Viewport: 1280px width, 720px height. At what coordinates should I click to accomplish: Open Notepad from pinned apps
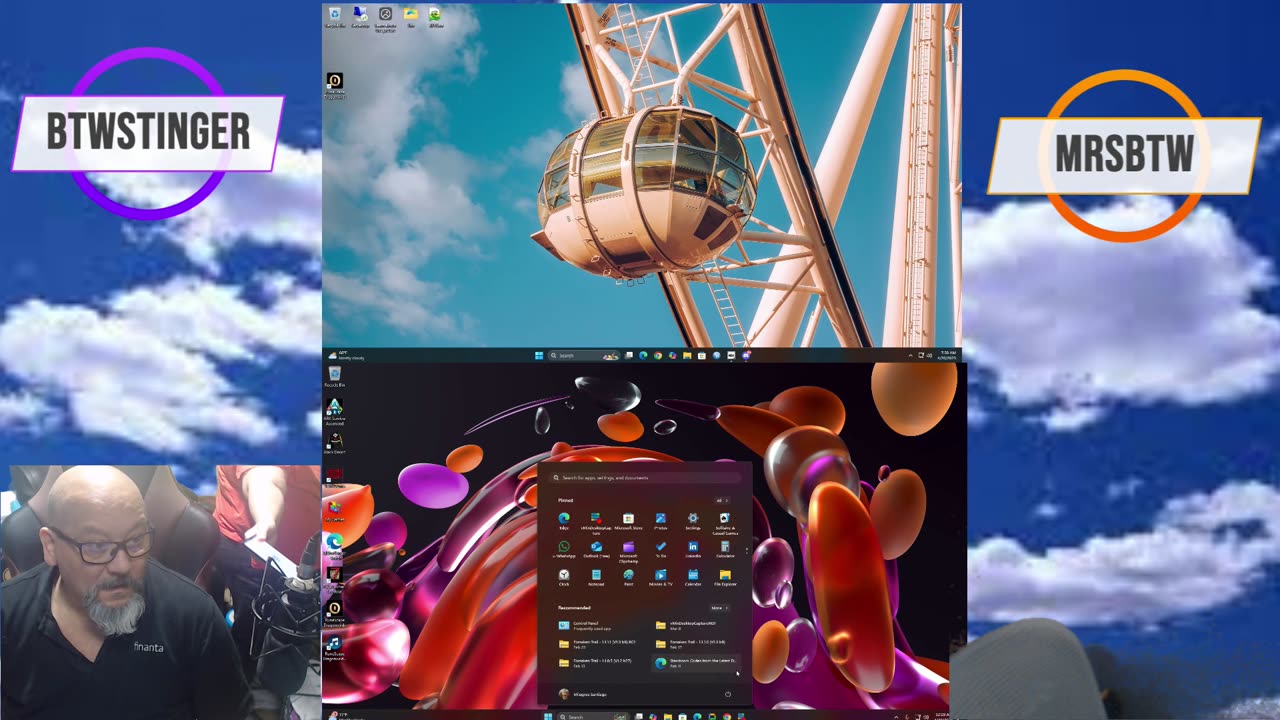coord(596,578)
